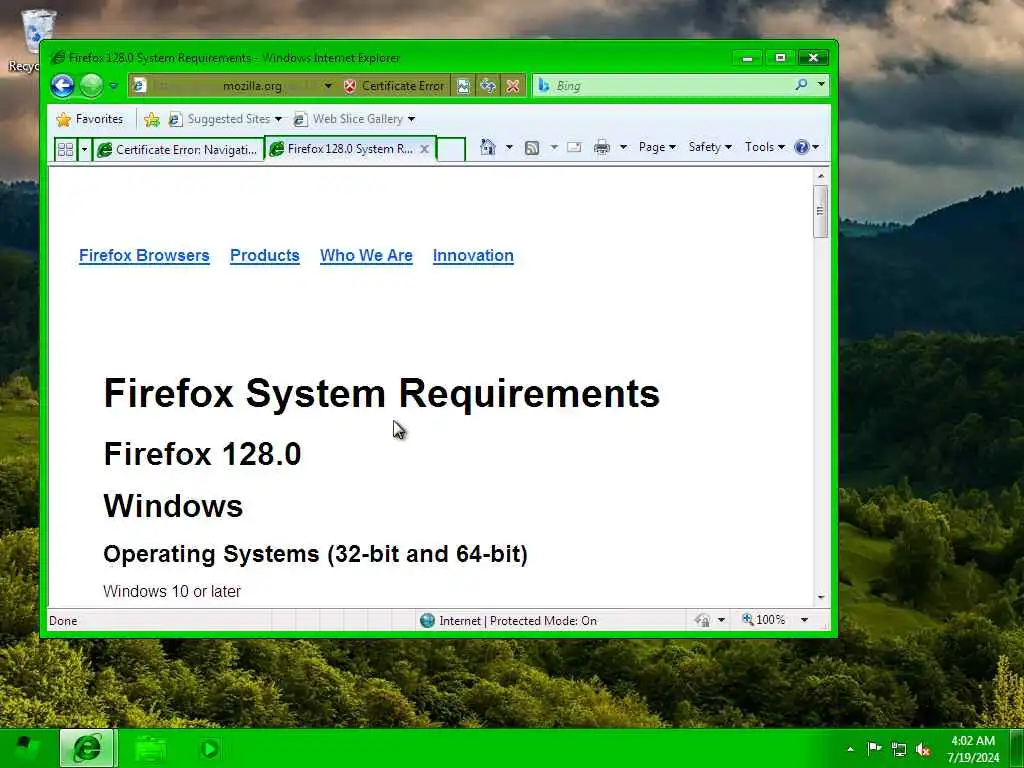
Task: Open the Safety menu
Action: 710,147
